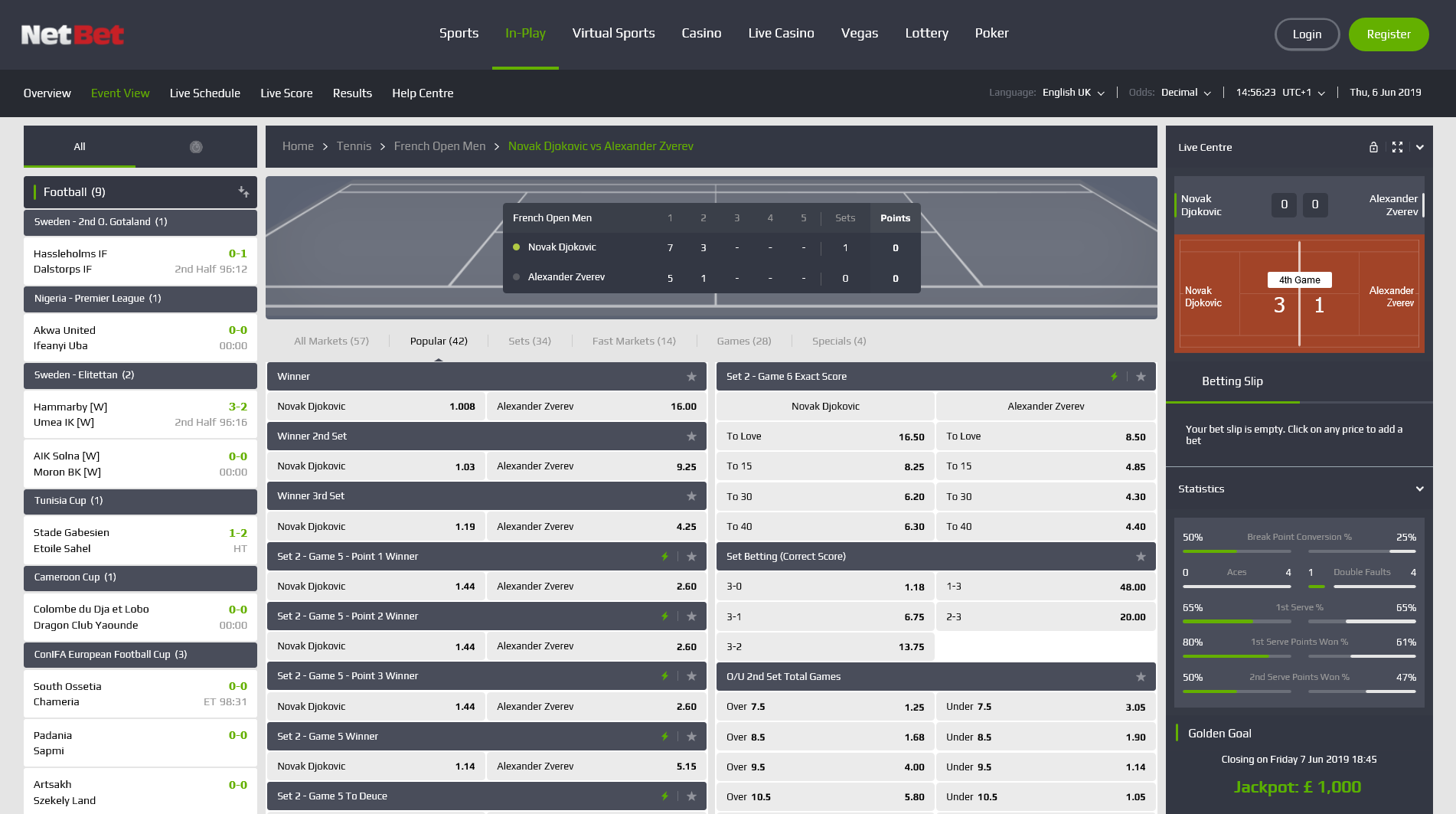Screen dimensions: 1456x814
Task: Star Set 2 Game 6 Exact Score market
Action: click(x=1141, y=377)
